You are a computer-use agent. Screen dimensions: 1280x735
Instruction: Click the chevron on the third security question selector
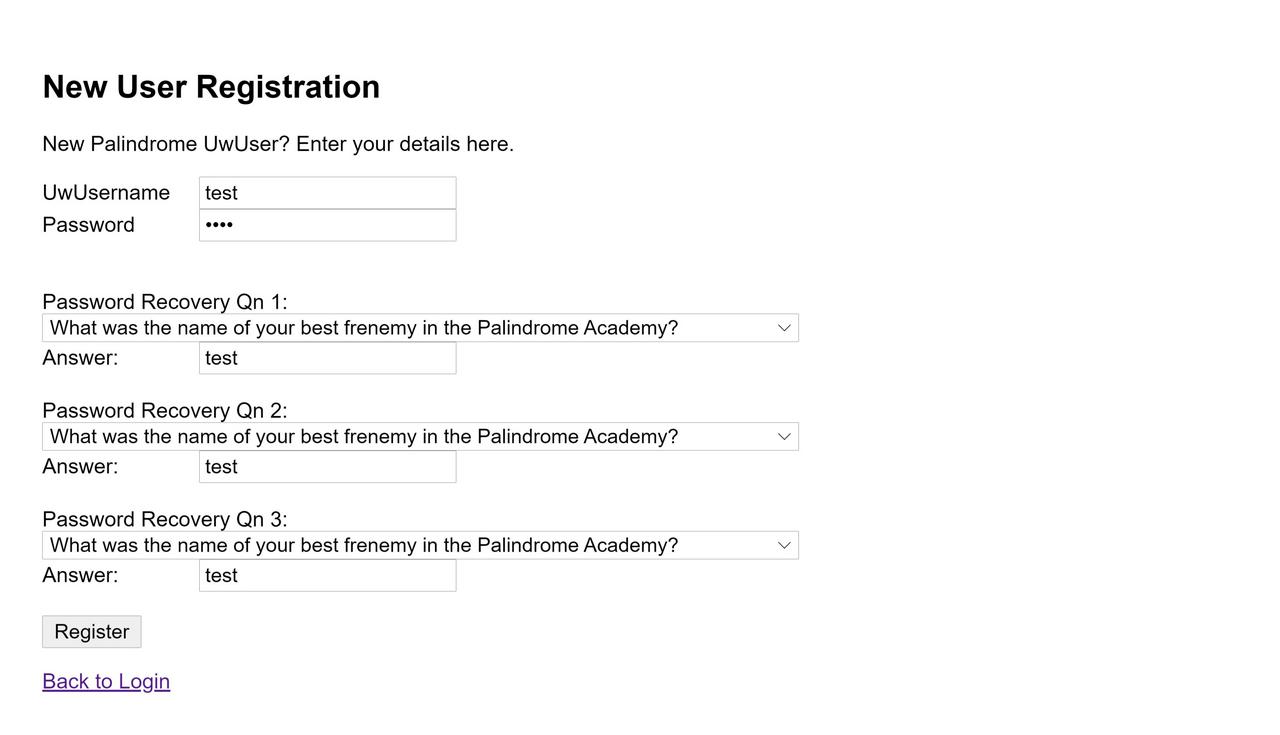click(784, 545)
